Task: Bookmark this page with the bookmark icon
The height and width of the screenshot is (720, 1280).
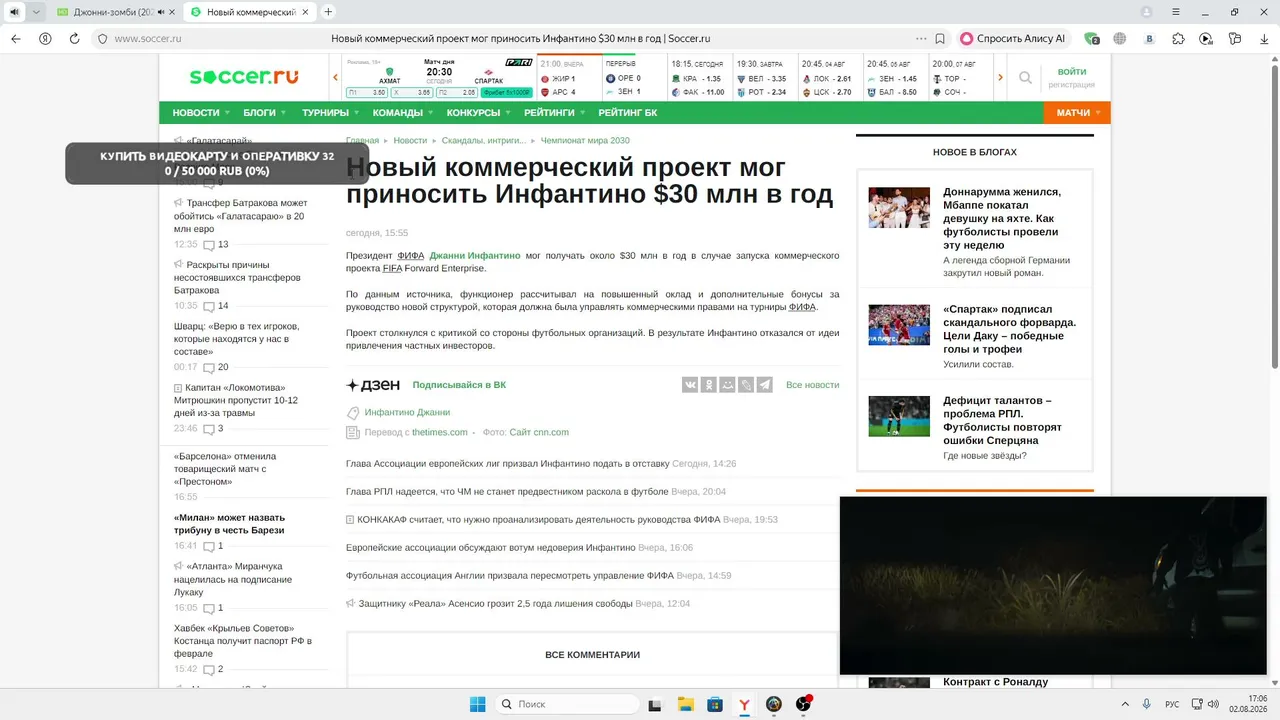Action: point(940,39)
